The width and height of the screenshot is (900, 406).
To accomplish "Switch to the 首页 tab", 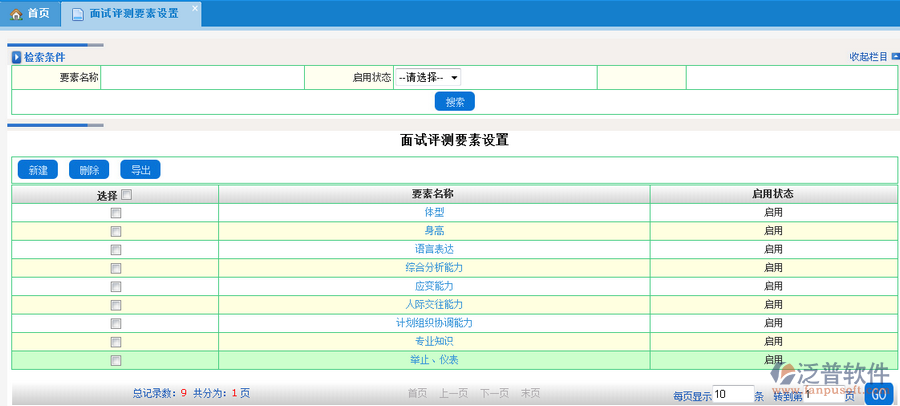I will coord(30,14).
